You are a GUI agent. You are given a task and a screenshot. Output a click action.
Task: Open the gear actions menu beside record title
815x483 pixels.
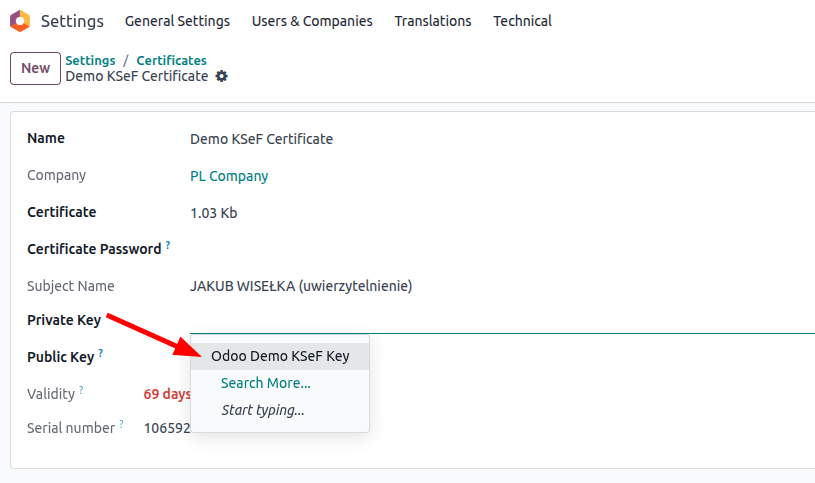pos(222,76)
